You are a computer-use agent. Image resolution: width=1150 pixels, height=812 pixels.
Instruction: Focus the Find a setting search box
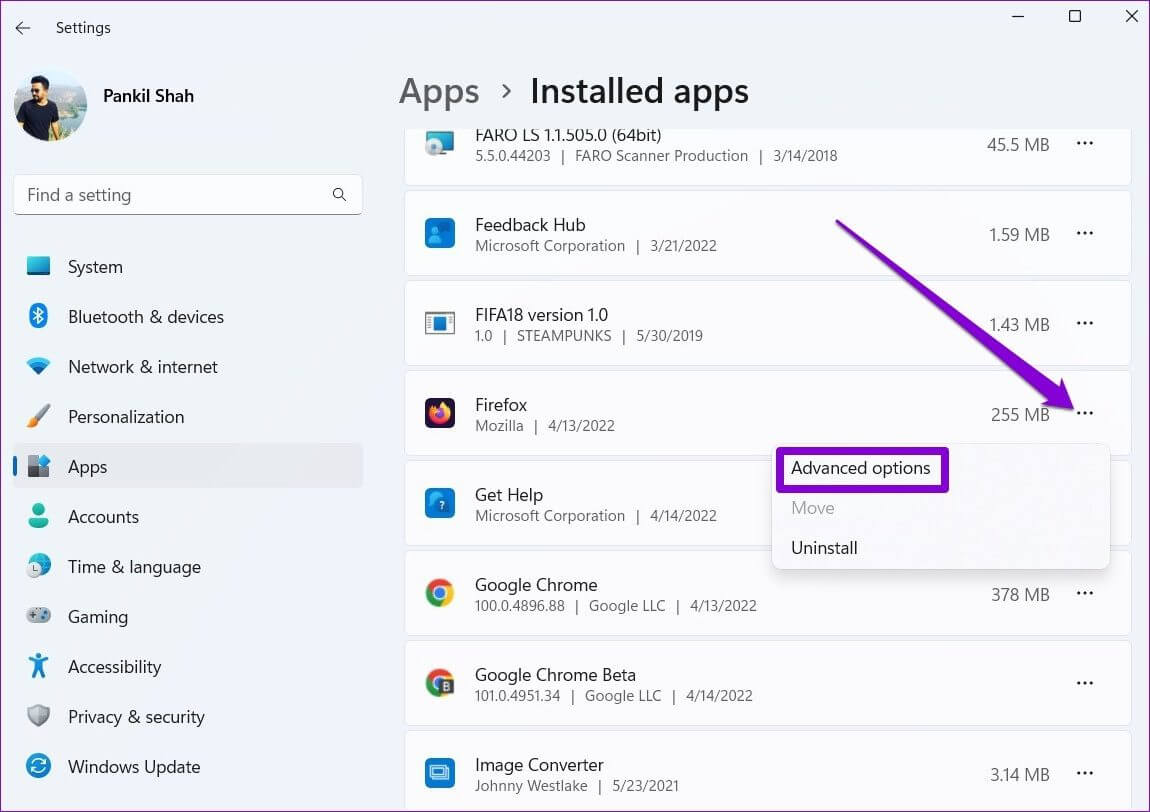pos(188,194)
